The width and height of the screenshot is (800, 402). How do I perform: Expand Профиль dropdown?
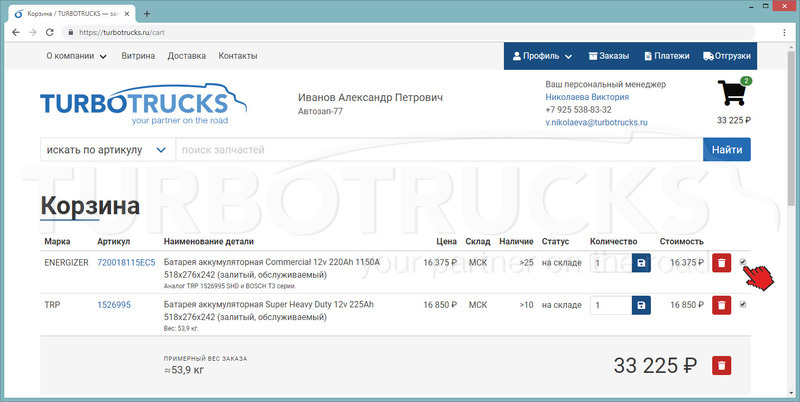pos(542,56)
